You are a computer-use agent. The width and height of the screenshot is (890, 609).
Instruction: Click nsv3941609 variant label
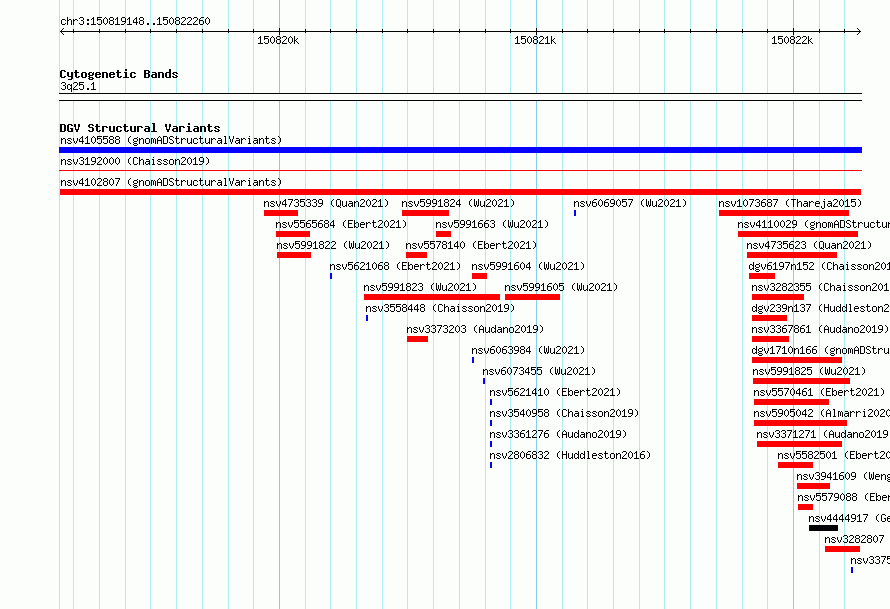[x=843, y=476]
